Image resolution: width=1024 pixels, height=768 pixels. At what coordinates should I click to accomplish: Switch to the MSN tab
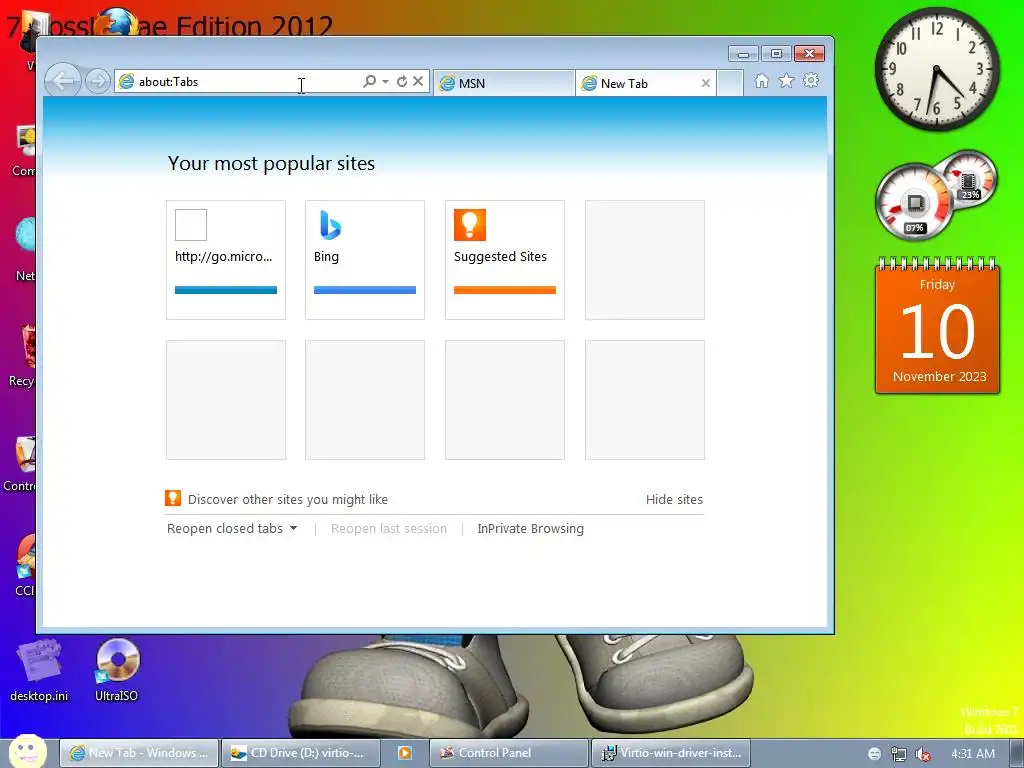[503, 84]
